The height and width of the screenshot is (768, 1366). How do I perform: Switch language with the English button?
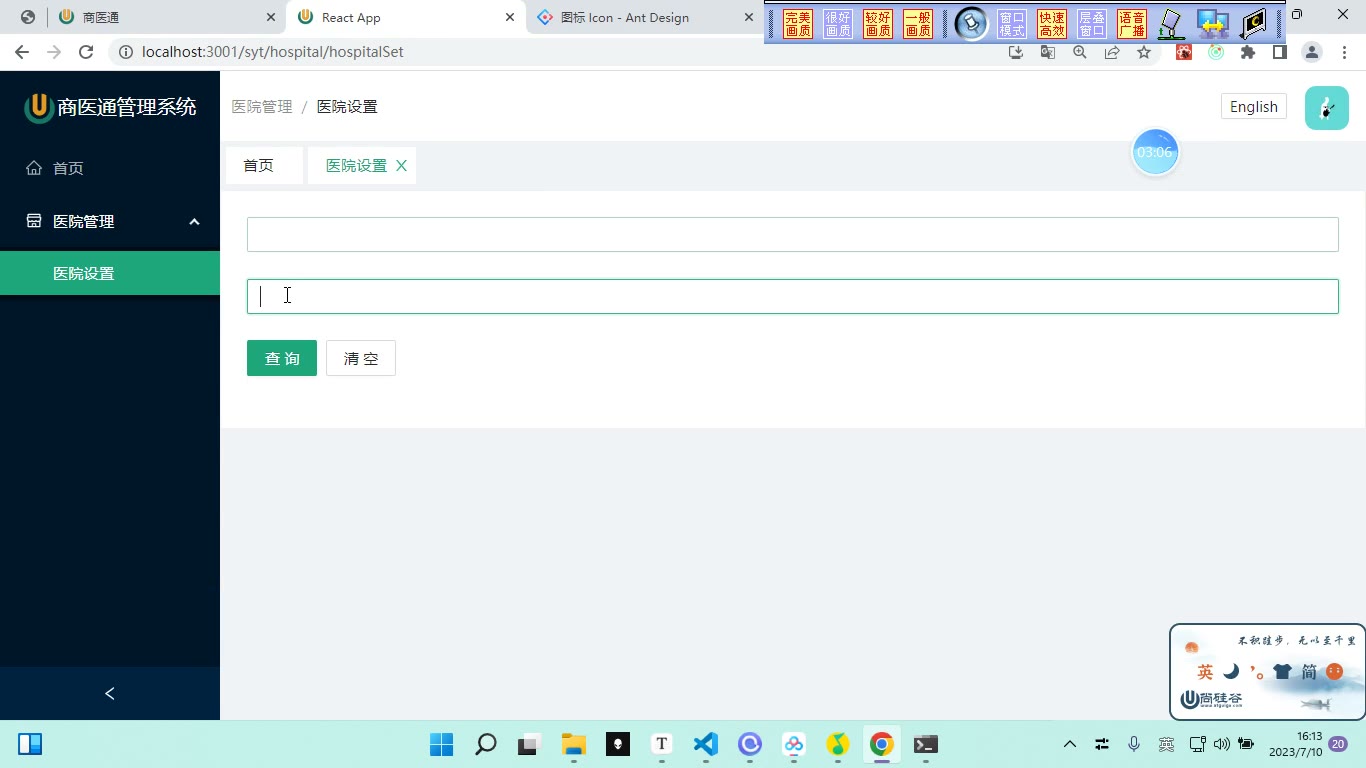tap(1254, 107)
